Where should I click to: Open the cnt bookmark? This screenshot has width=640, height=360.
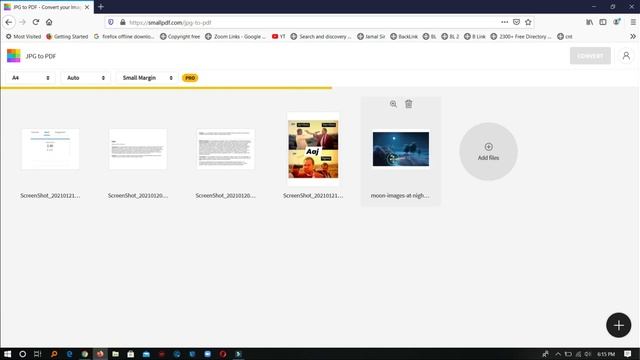[x=565, y=36]
